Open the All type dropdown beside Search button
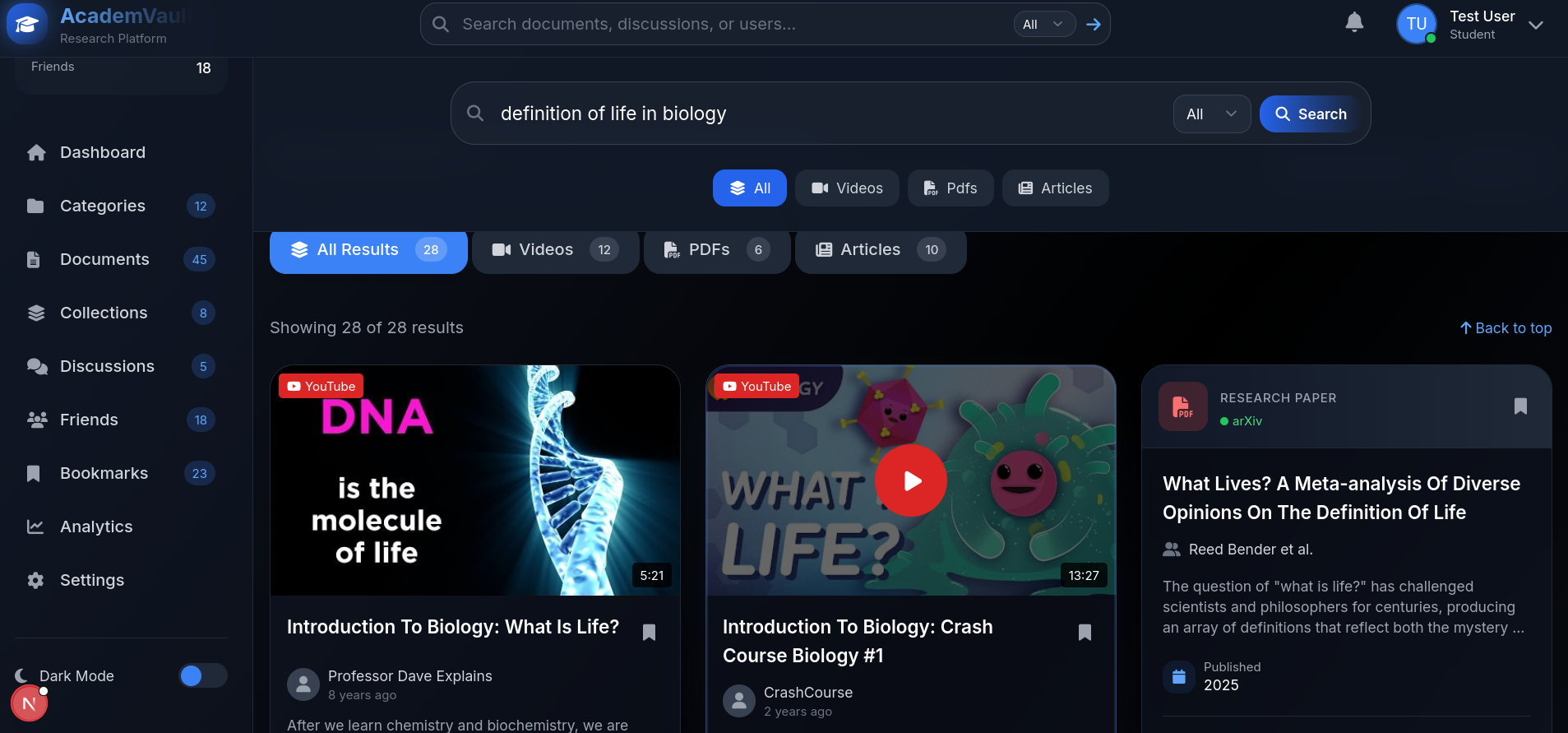 click(1211, 114)
